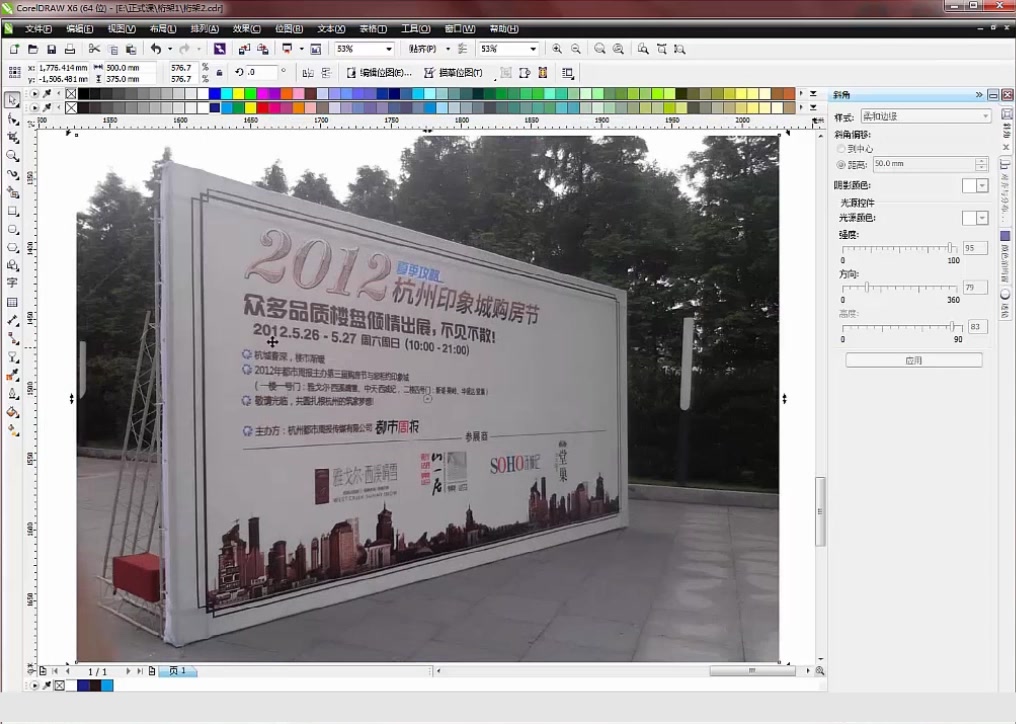Click the 应用 button in bevel docker
This screenshot has height=724, width=1016.
point(912,358)
